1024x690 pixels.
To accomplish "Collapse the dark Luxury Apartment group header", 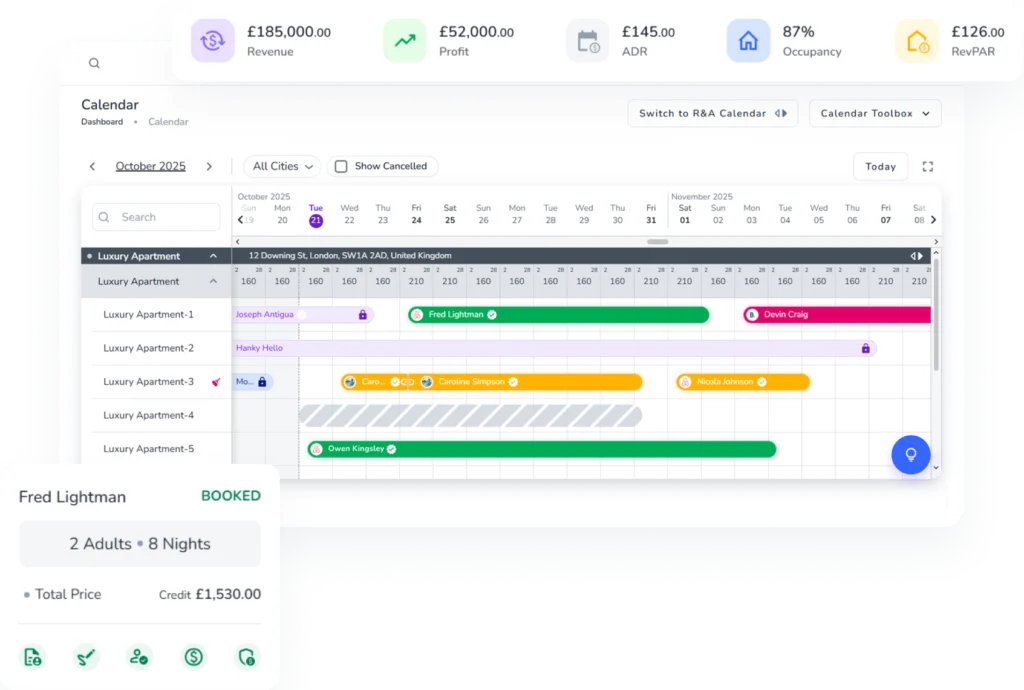I will click(213, 256).
